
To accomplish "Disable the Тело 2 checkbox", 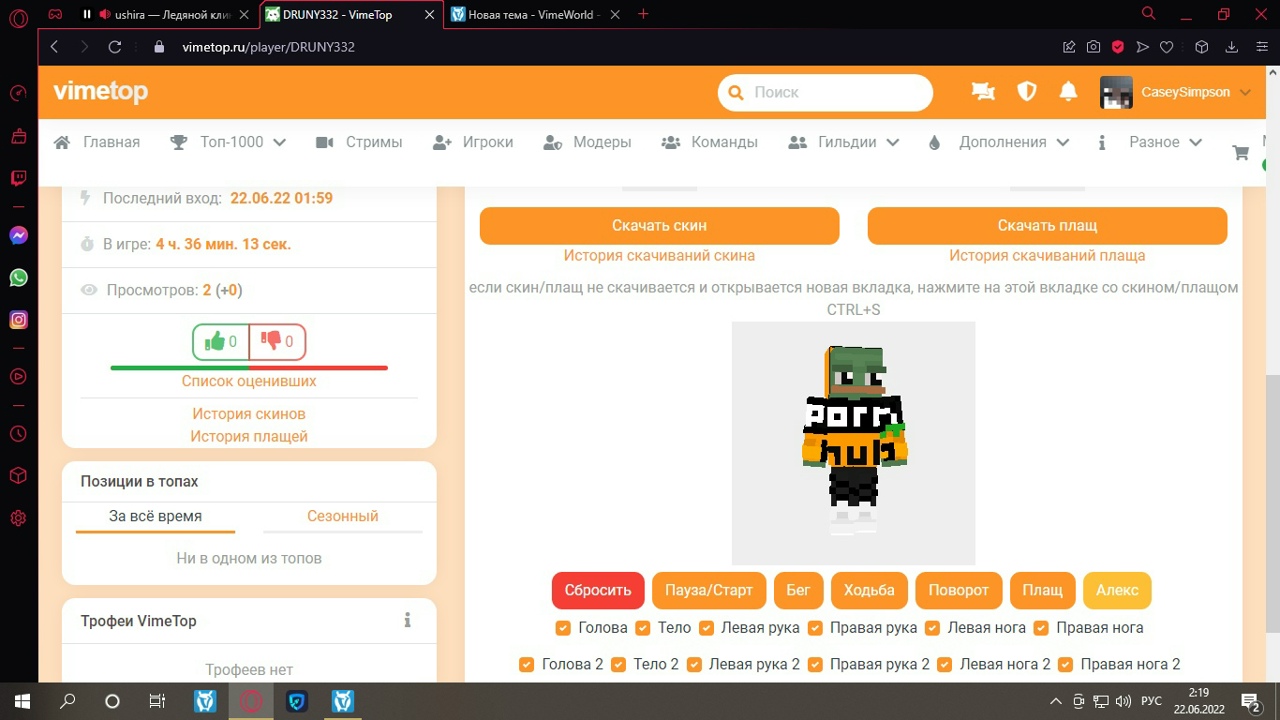I will tap(618, 664).
